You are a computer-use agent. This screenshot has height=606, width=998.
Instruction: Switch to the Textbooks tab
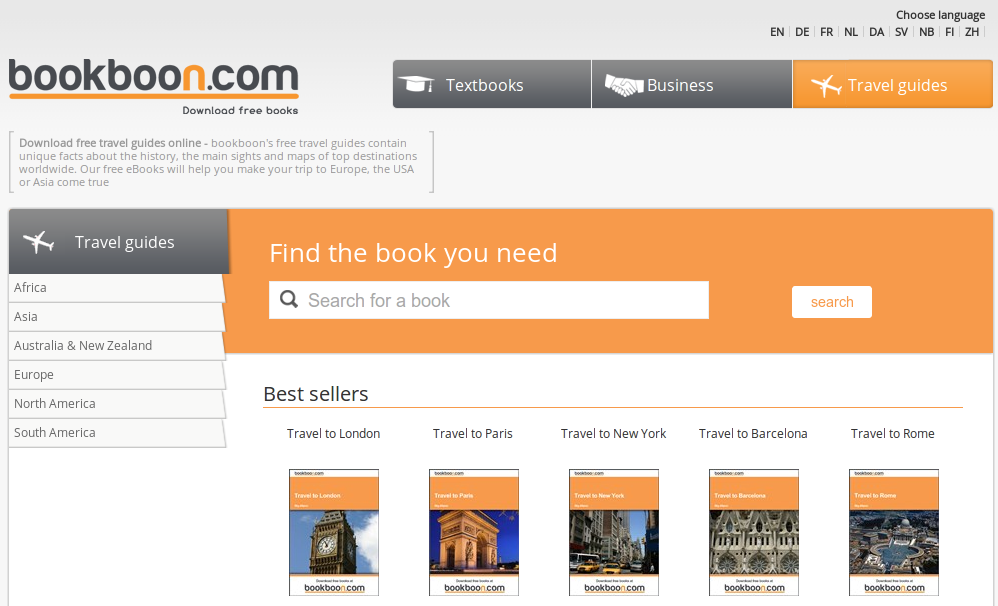click(x=491, y=84)
